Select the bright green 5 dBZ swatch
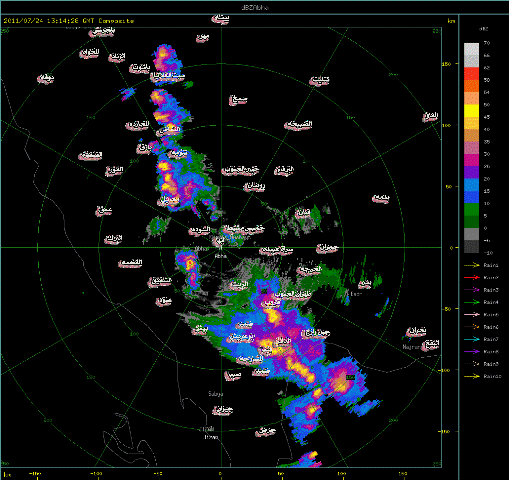The height and width of the screenshot is (480, 509). [471, 210]
